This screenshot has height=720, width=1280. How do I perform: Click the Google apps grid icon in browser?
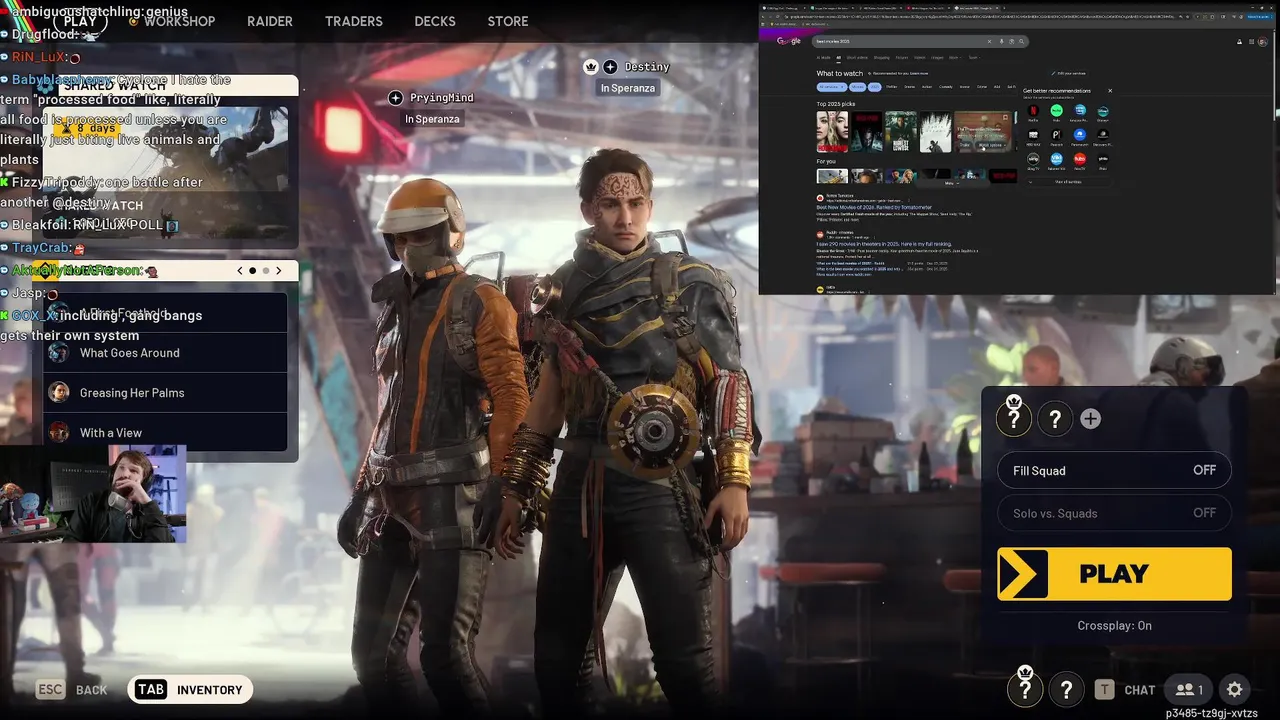1251,41
